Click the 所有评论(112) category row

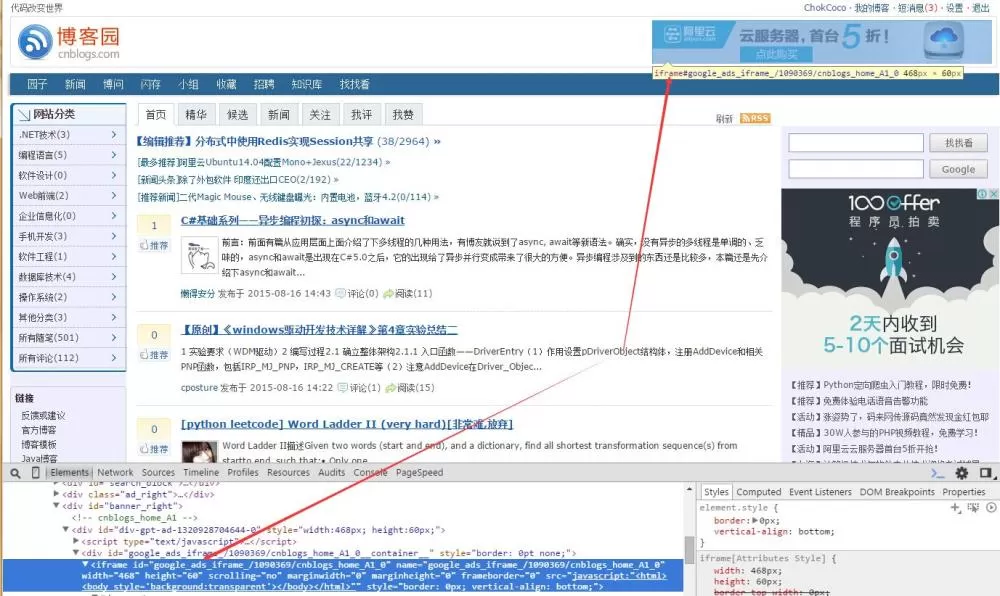click(x=68, y=358)
